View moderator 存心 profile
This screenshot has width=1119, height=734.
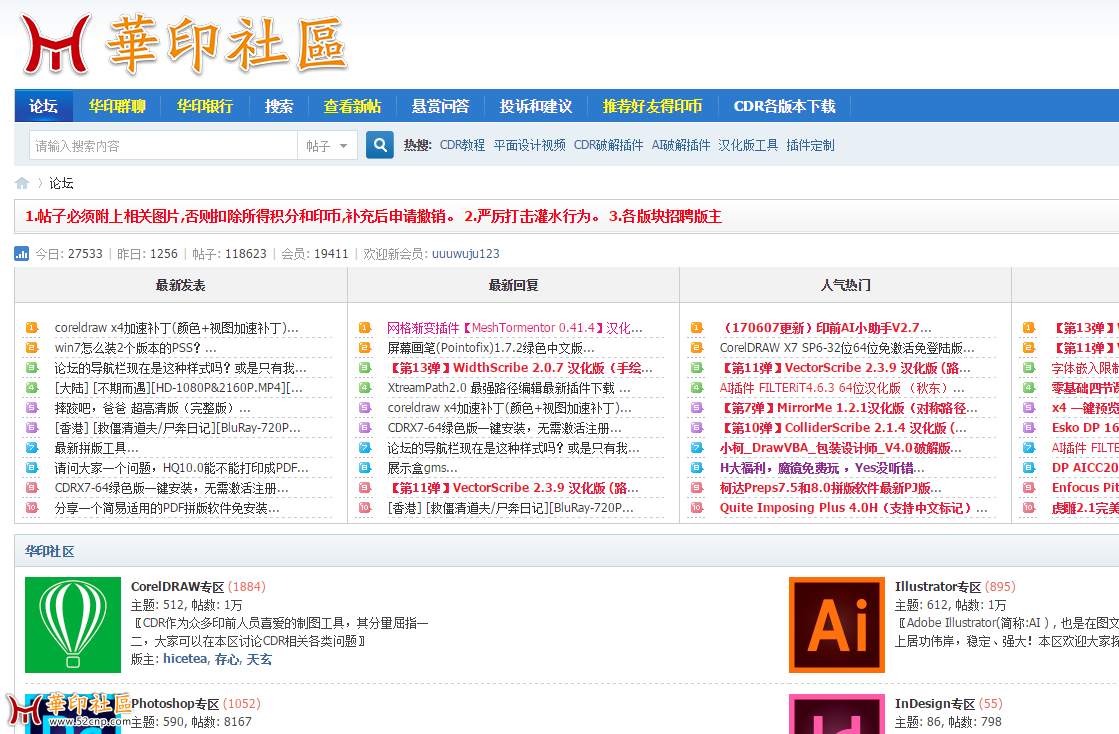(x=227, y=659)
